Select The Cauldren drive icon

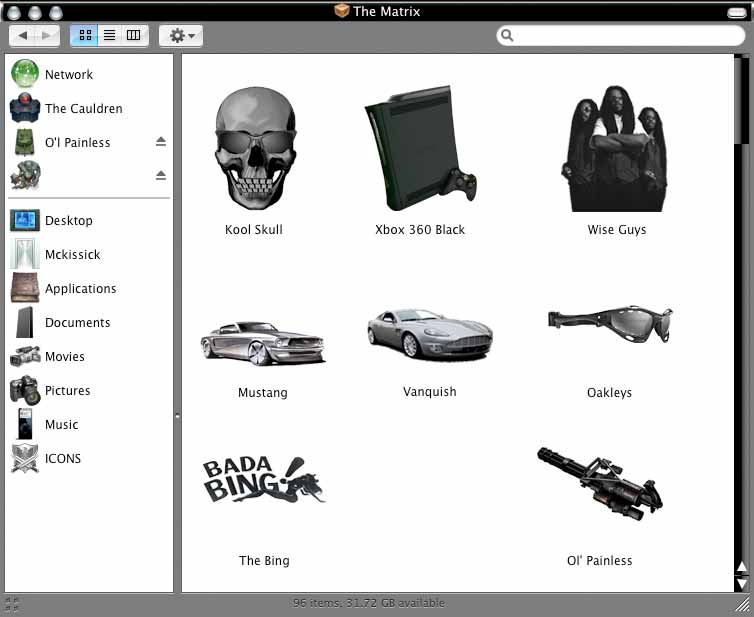pos(25,108)
